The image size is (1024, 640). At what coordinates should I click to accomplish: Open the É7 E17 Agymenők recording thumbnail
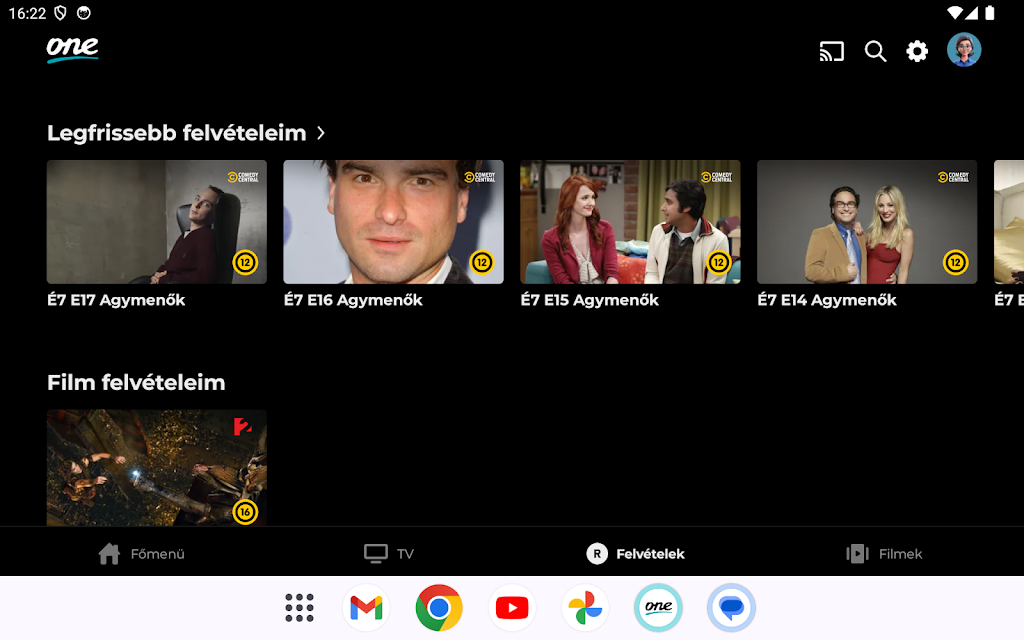(x=157, y=222)
